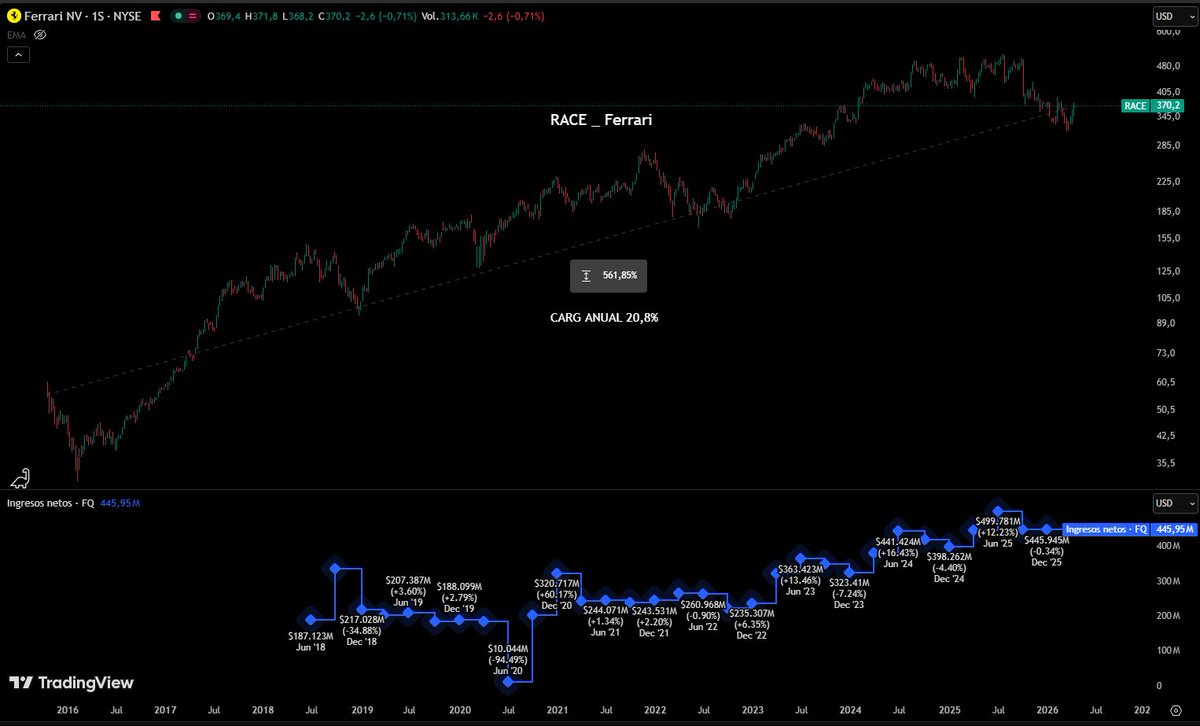Click the RACE 370,2 price label
This screenshot has height=726, width=1200.
tap(1152, 105)
